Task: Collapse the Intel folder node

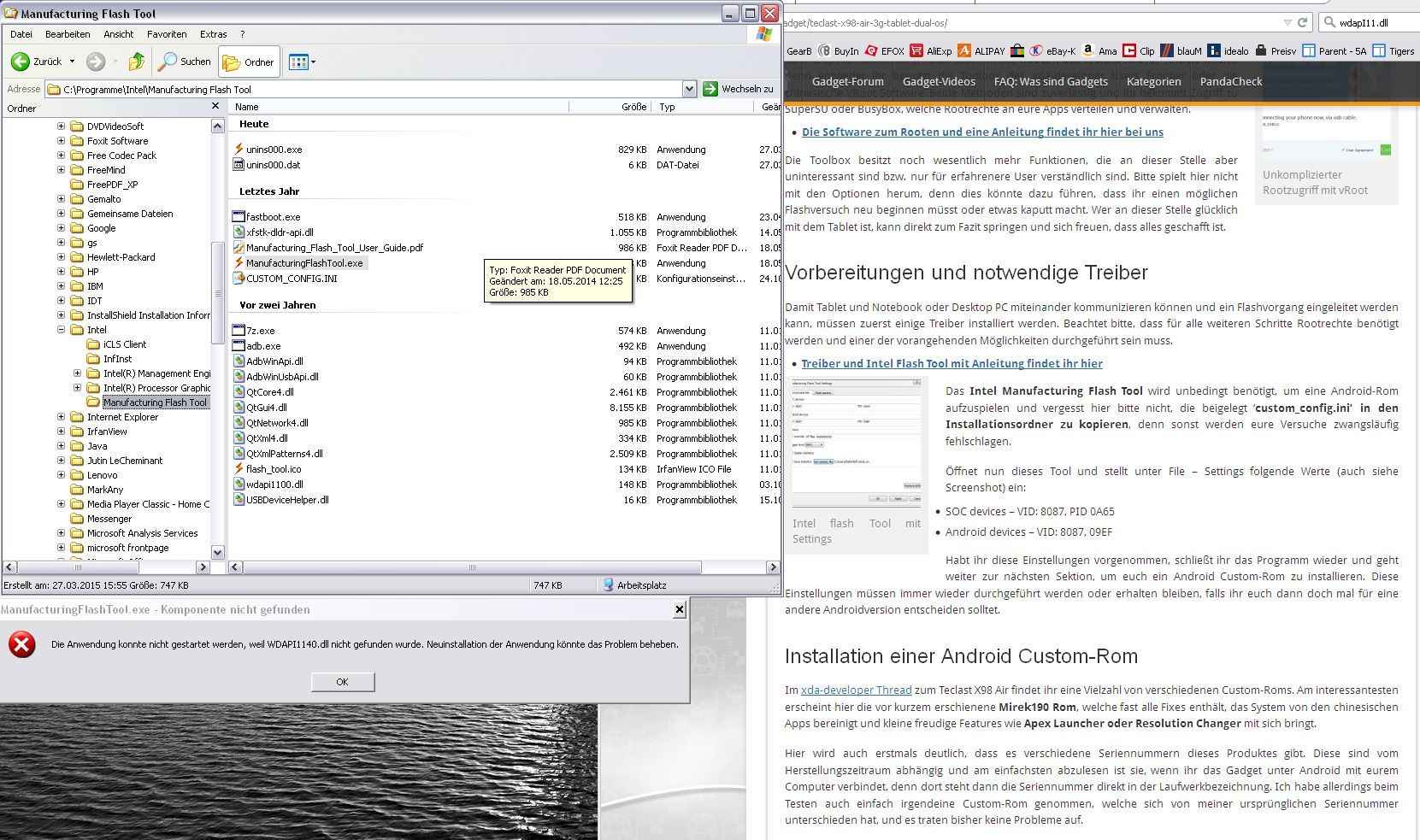Action: tap(61, 330)
